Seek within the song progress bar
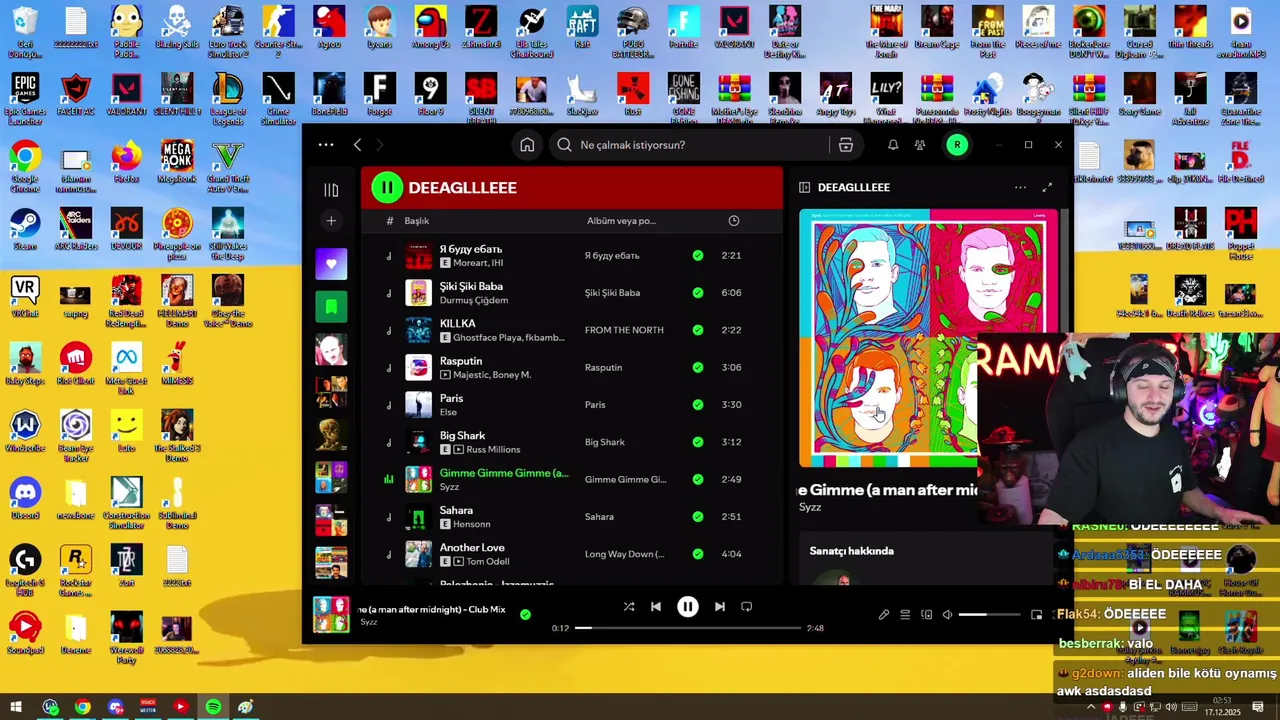Image resolution: width=1280 pixels, height=720 pixels. coord(688,628)
